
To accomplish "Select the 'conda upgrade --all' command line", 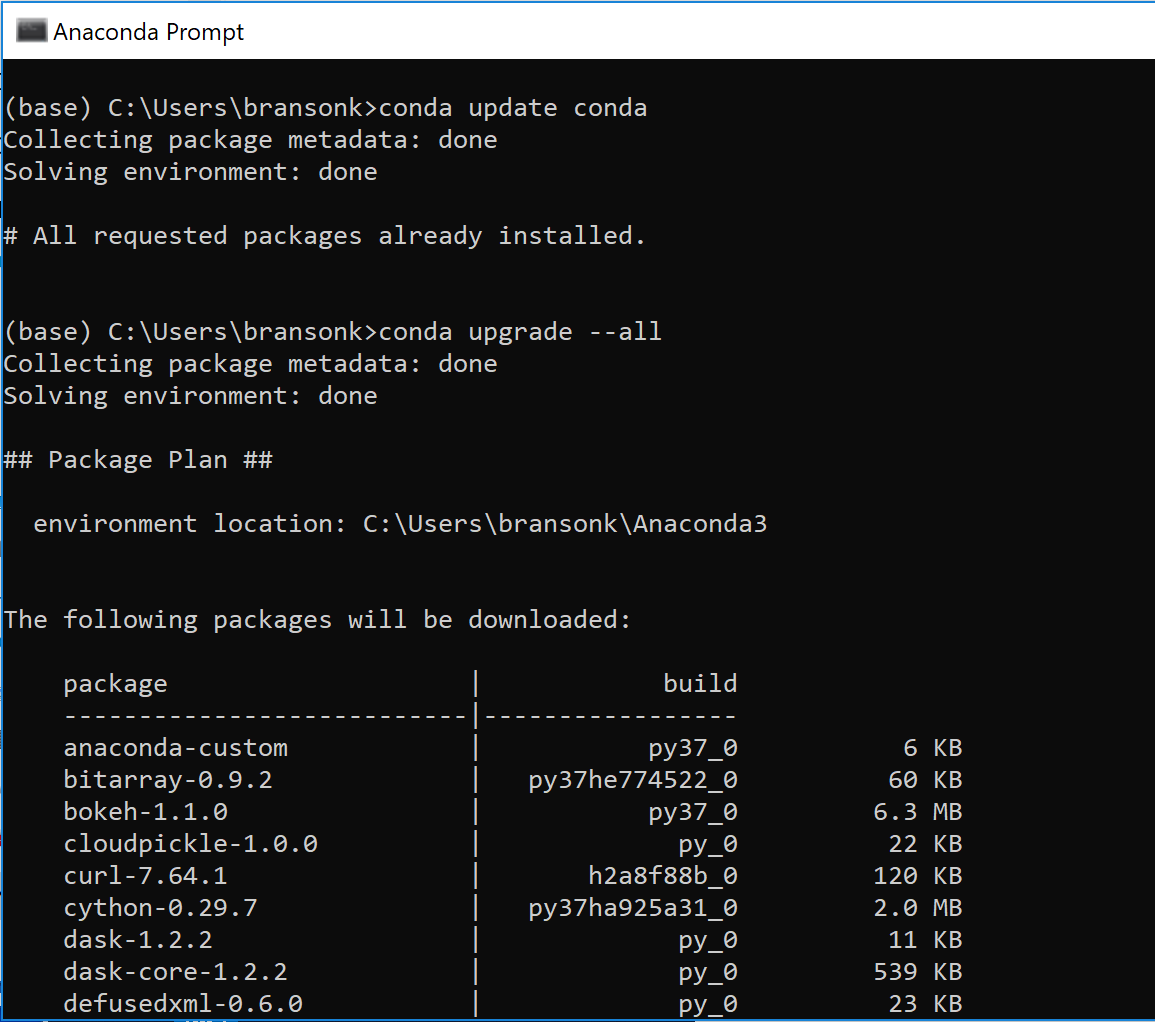I will pyautogui.click(x=332, y=332).
